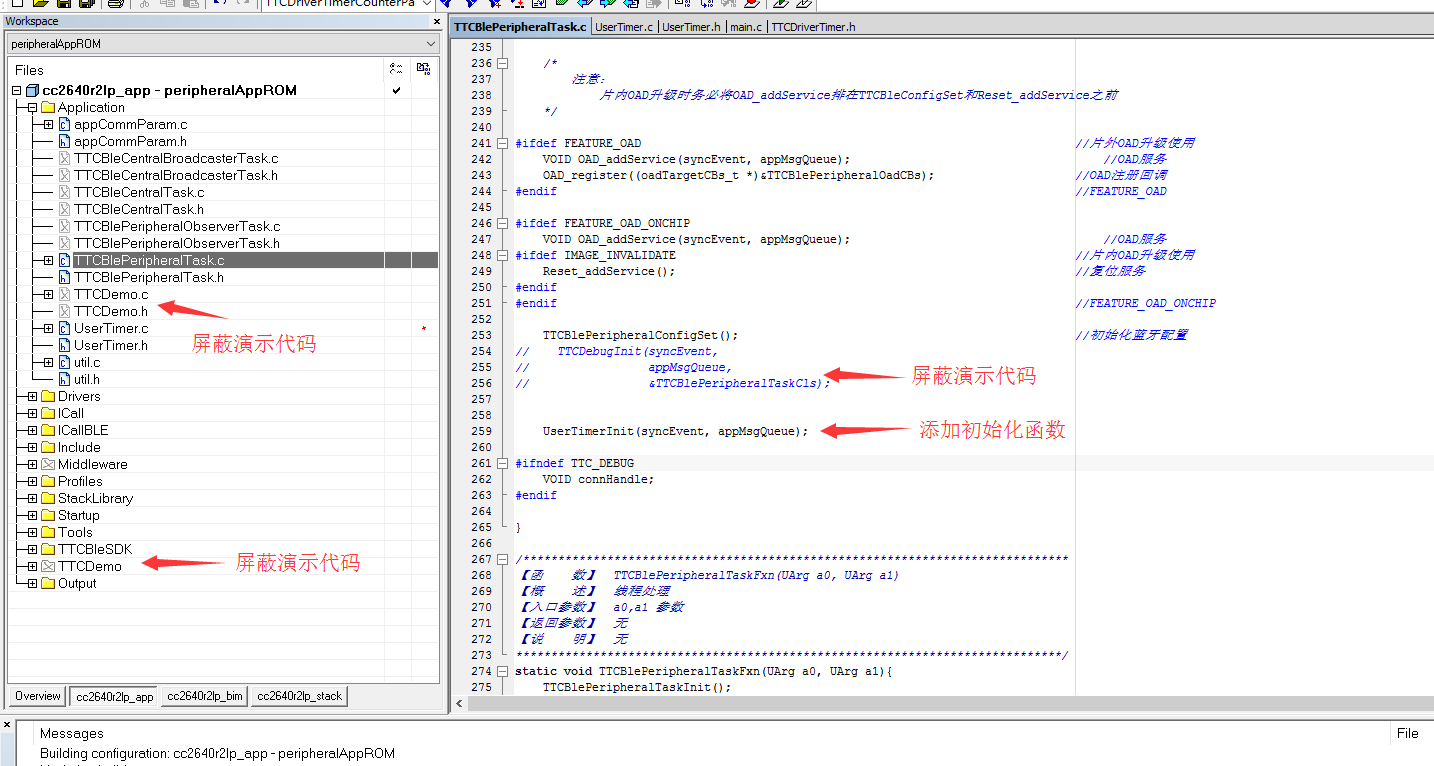Click the Output folder icon
The height and width of the screenshot is (766, 1434).
point(48,583)
